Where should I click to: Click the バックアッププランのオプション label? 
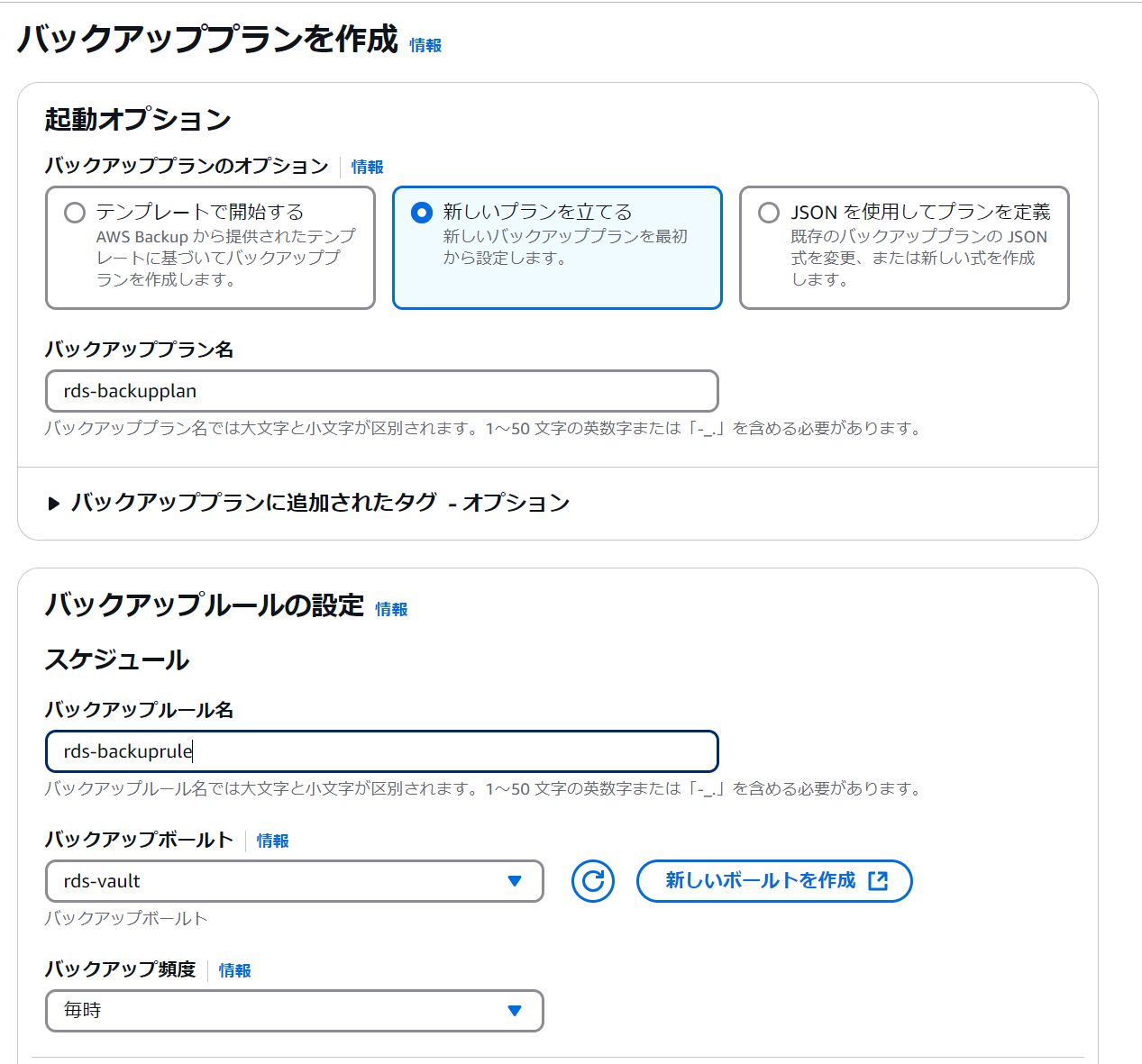point(187,166)
